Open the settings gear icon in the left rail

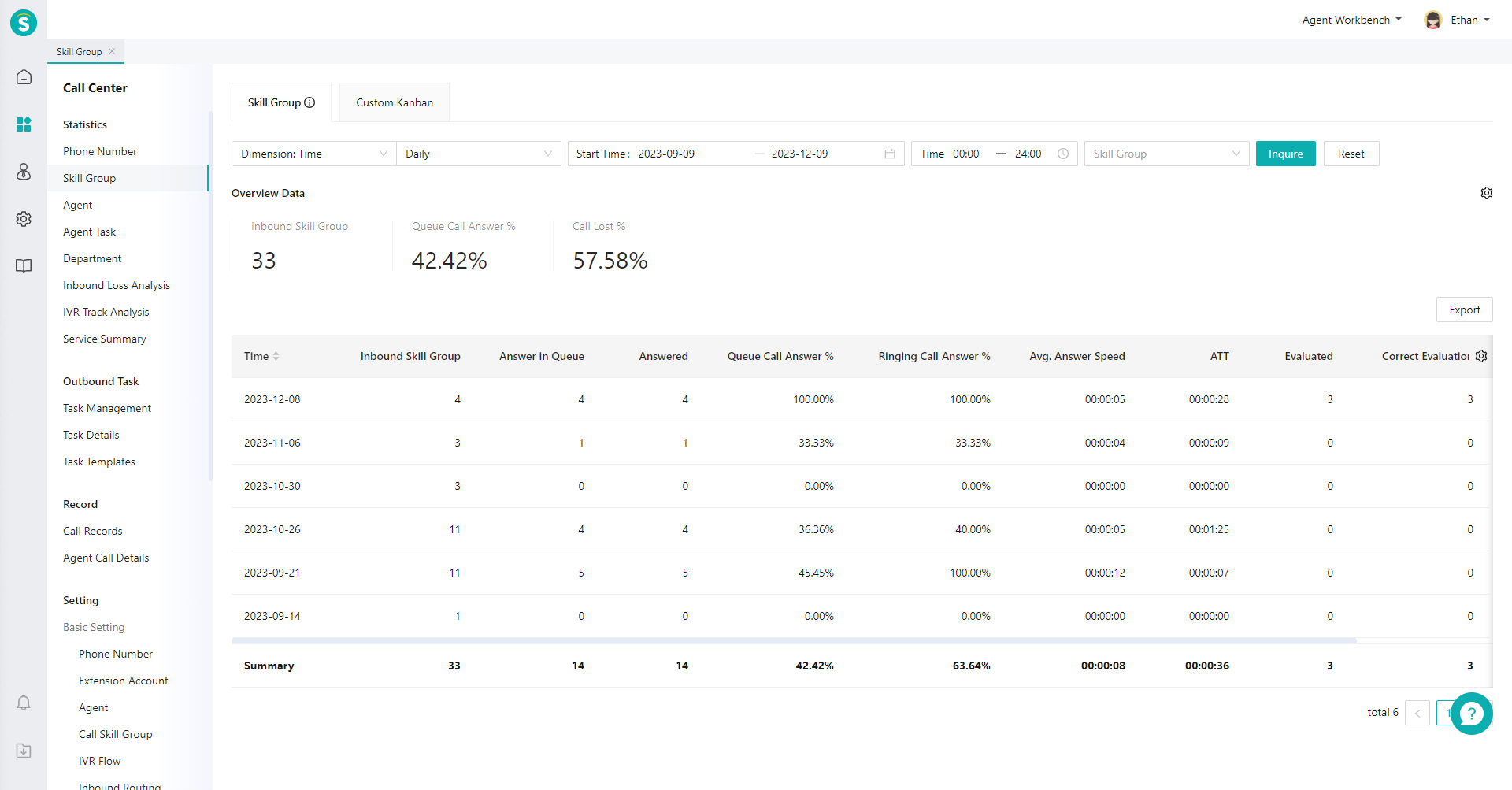pos(24,219)
